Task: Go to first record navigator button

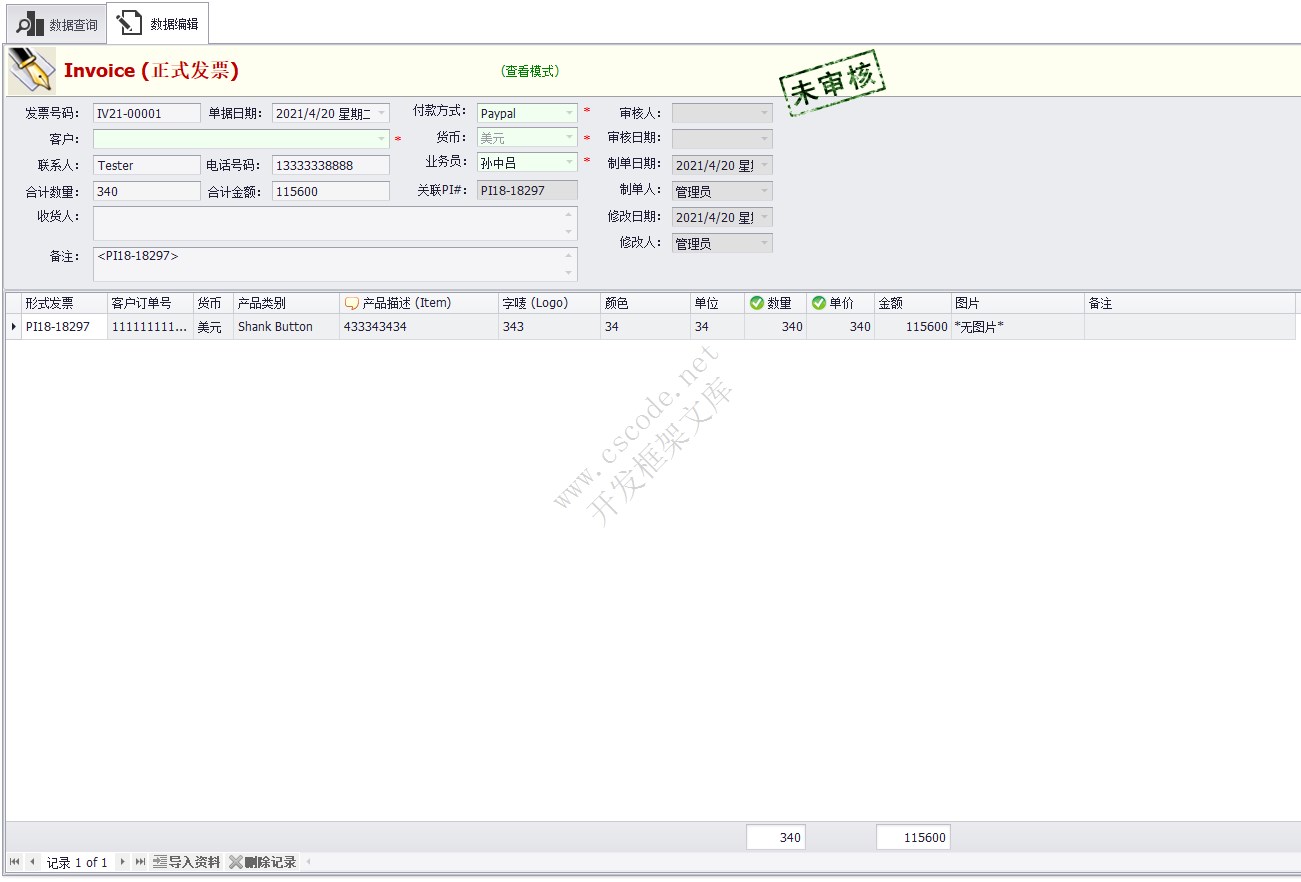Action: click(14, 862)
